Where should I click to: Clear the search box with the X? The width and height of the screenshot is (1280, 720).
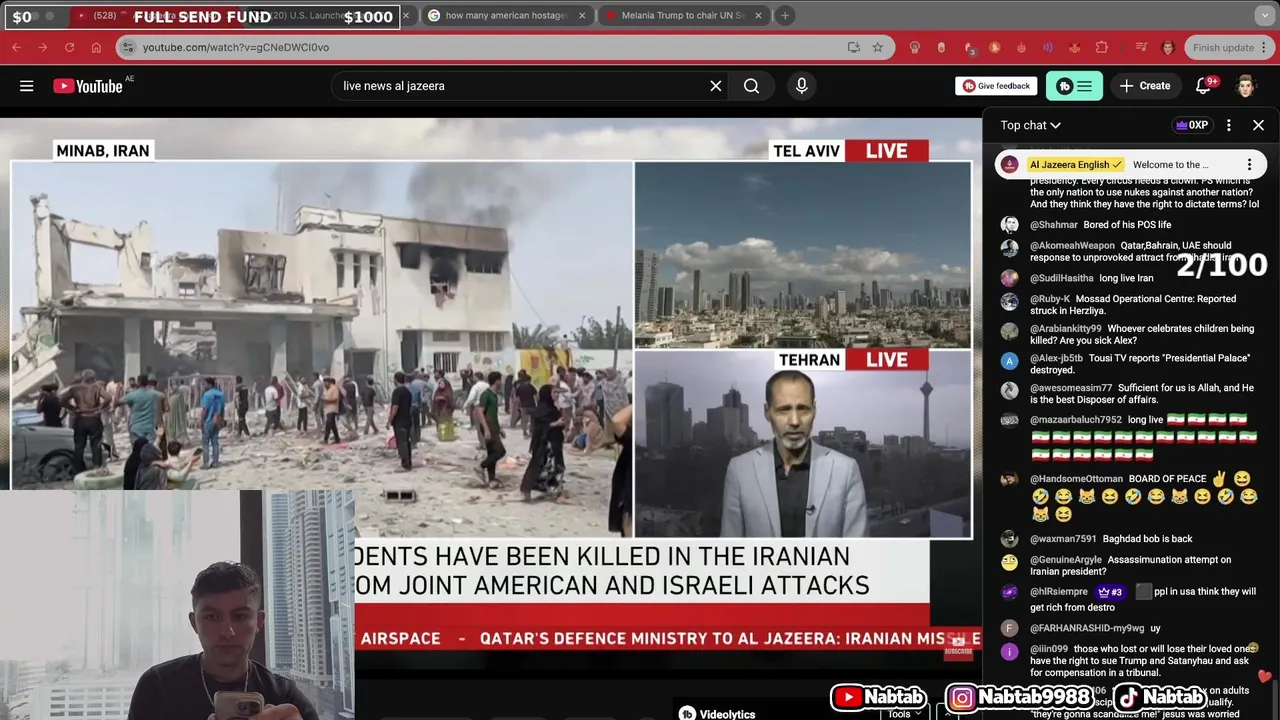pos(716,86)
